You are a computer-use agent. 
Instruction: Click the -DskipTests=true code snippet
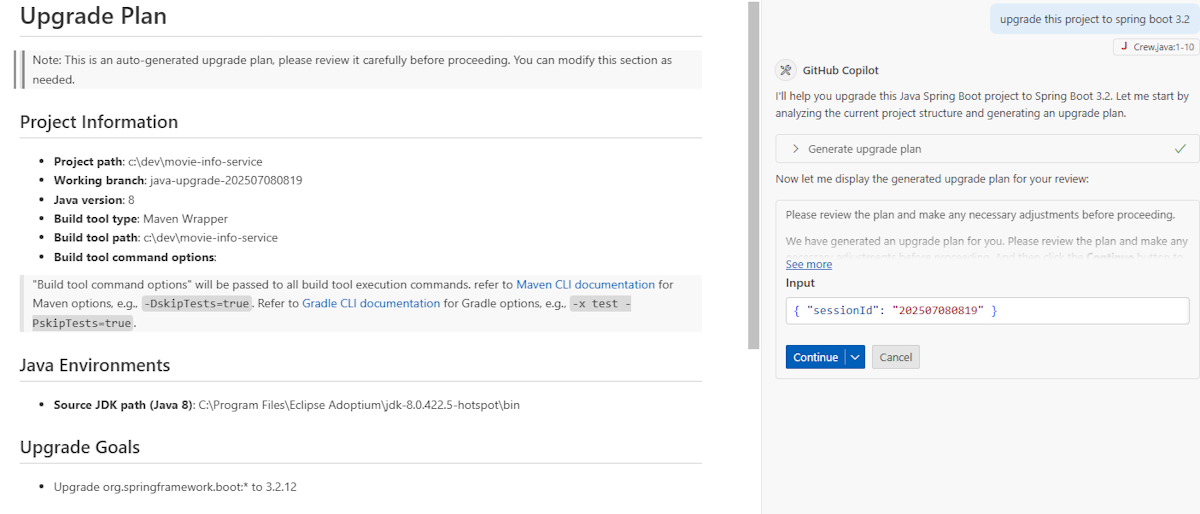[196, 304]
